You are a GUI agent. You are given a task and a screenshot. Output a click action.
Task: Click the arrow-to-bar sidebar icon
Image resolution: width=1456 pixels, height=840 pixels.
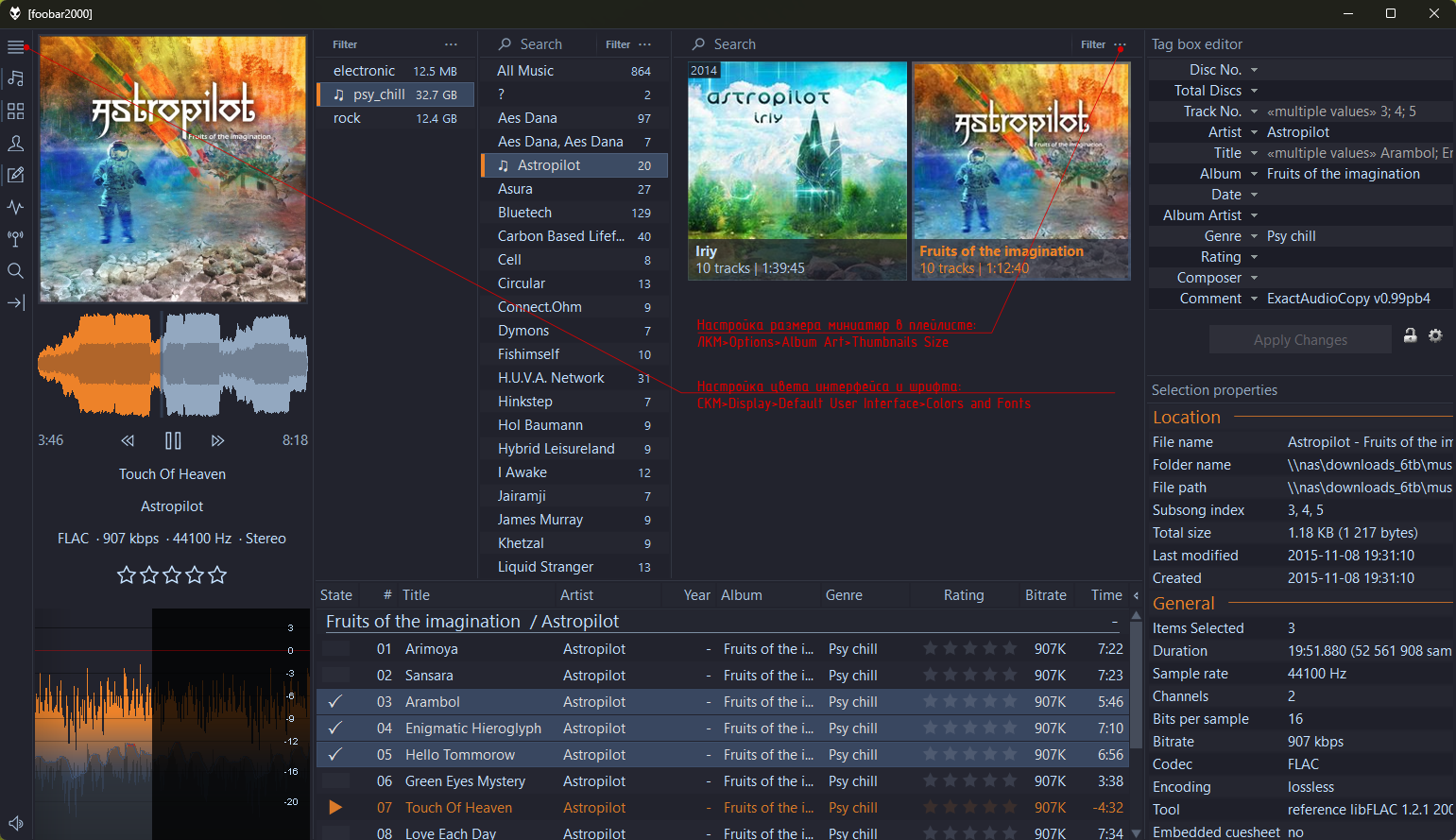tap(16, 302)
